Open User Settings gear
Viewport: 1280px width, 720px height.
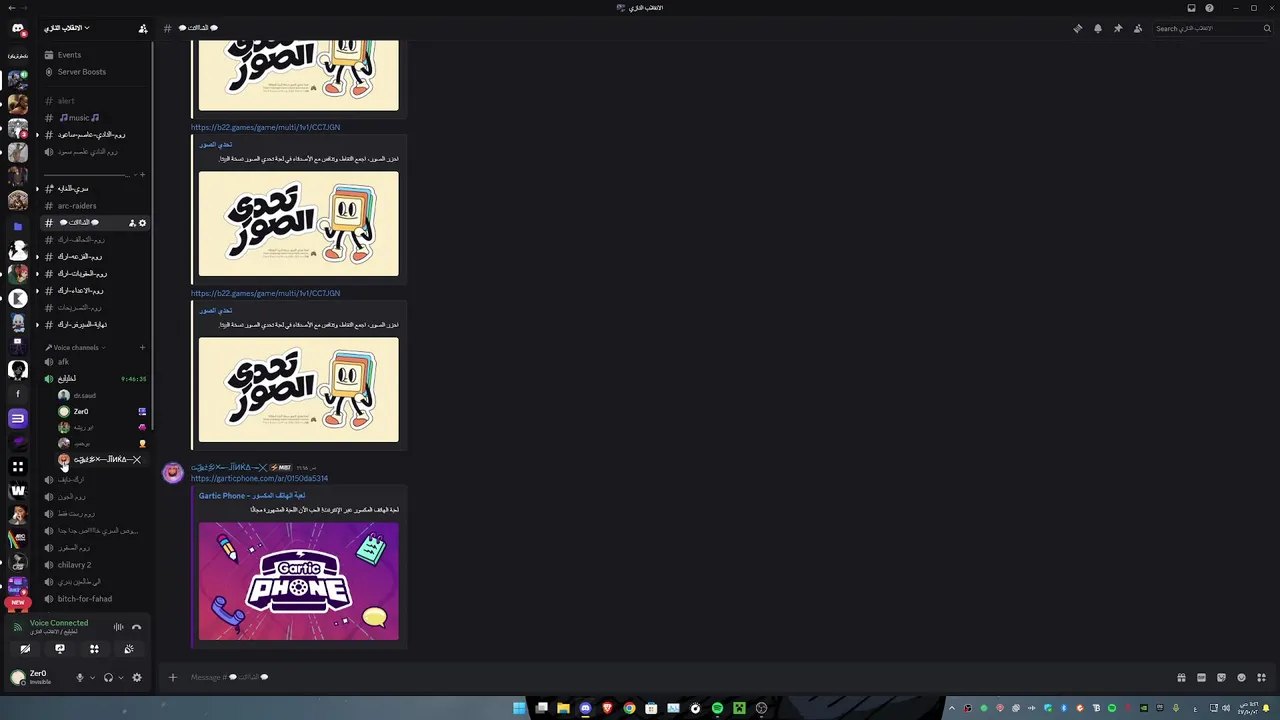[x=137, y=678]
